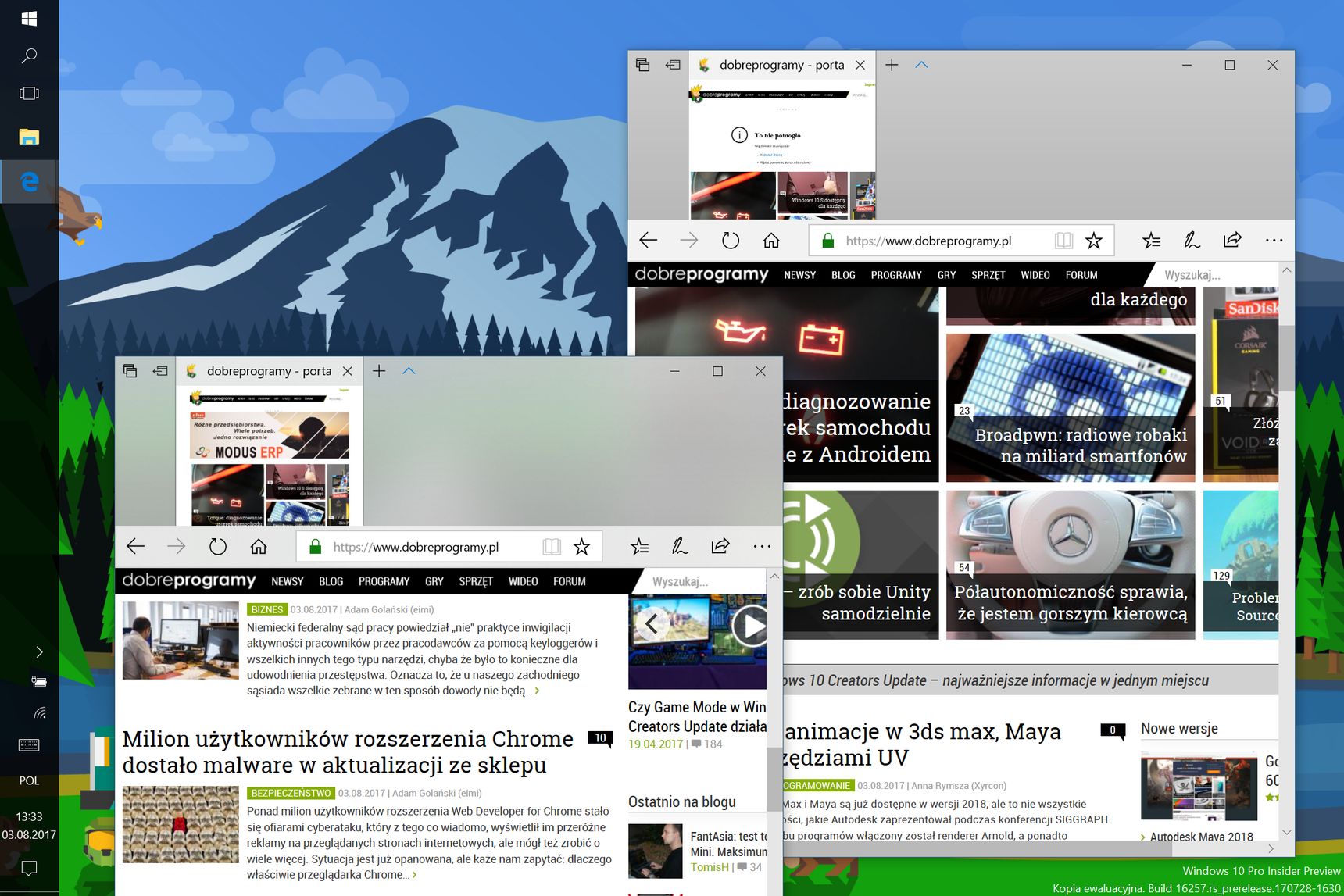Open a new tab in back Edge window

(x=892, y=65)
